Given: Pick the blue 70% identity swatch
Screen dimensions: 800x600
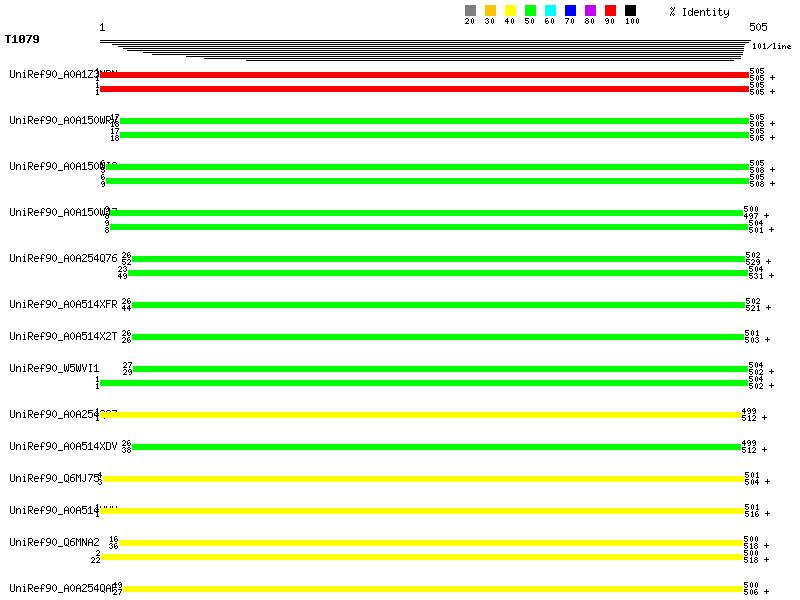Looking at the screenshot, I should (570, 11).
